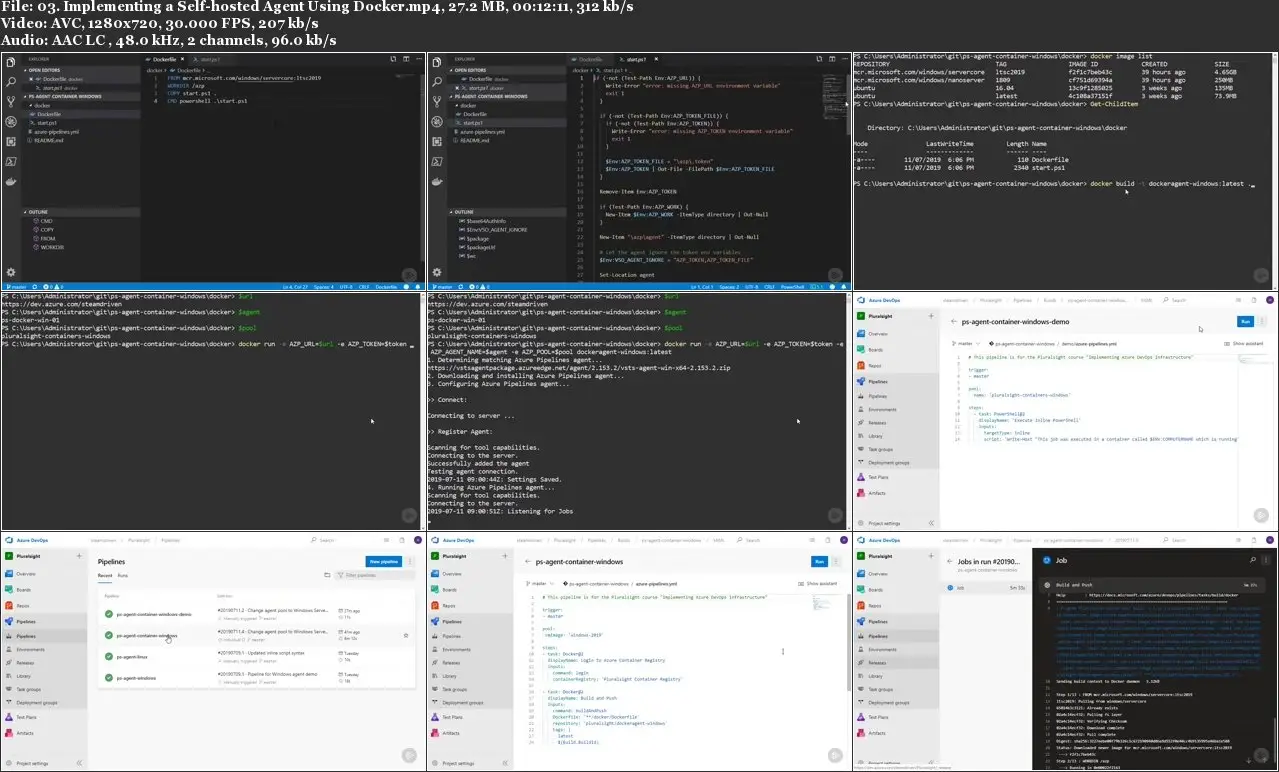Click CRLF in Dockerfile frame status bar
1279x772 pixels.
tap(364, 287)
